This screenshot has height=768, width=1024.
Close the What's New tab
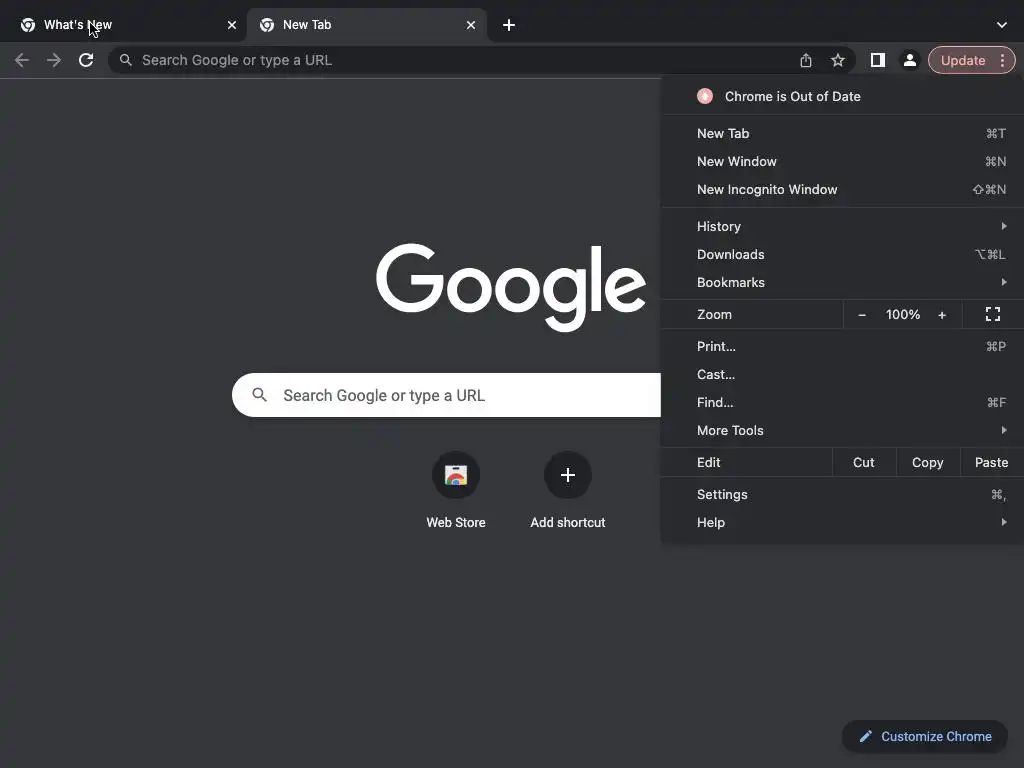[x=232, y=25]
